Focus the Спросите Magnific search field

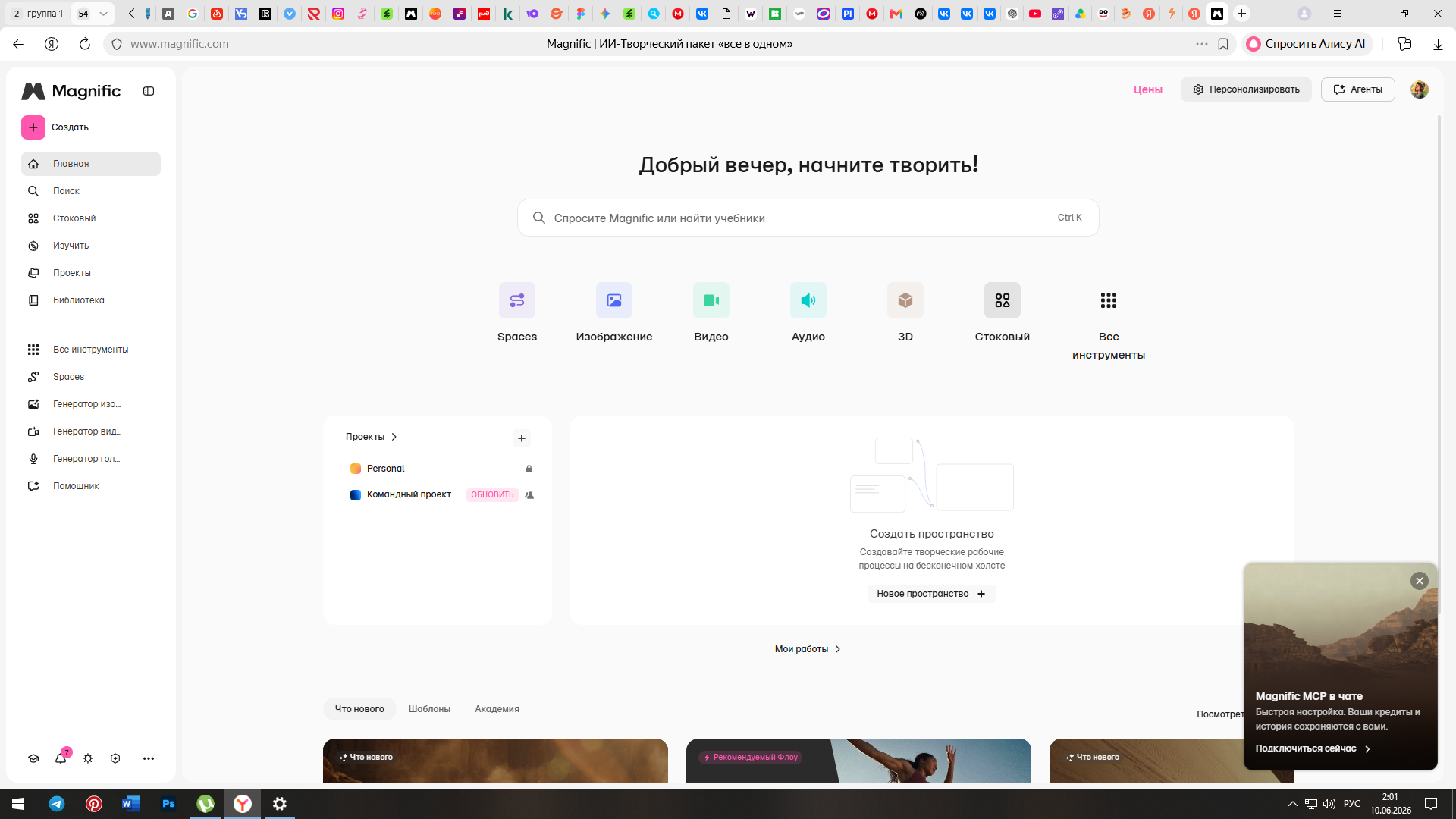point(808,218)
